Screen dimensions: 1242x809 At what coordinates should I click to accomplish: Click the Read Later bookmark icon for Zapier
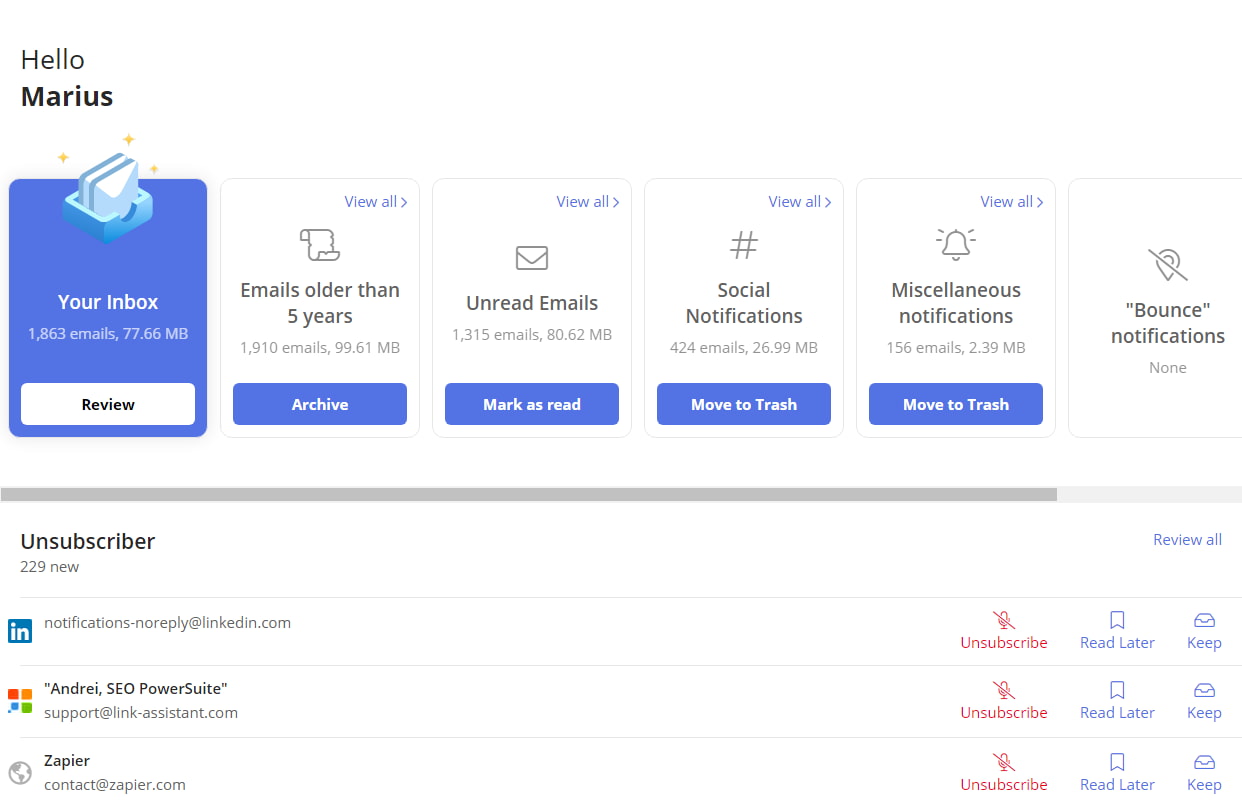[1117, 762]
